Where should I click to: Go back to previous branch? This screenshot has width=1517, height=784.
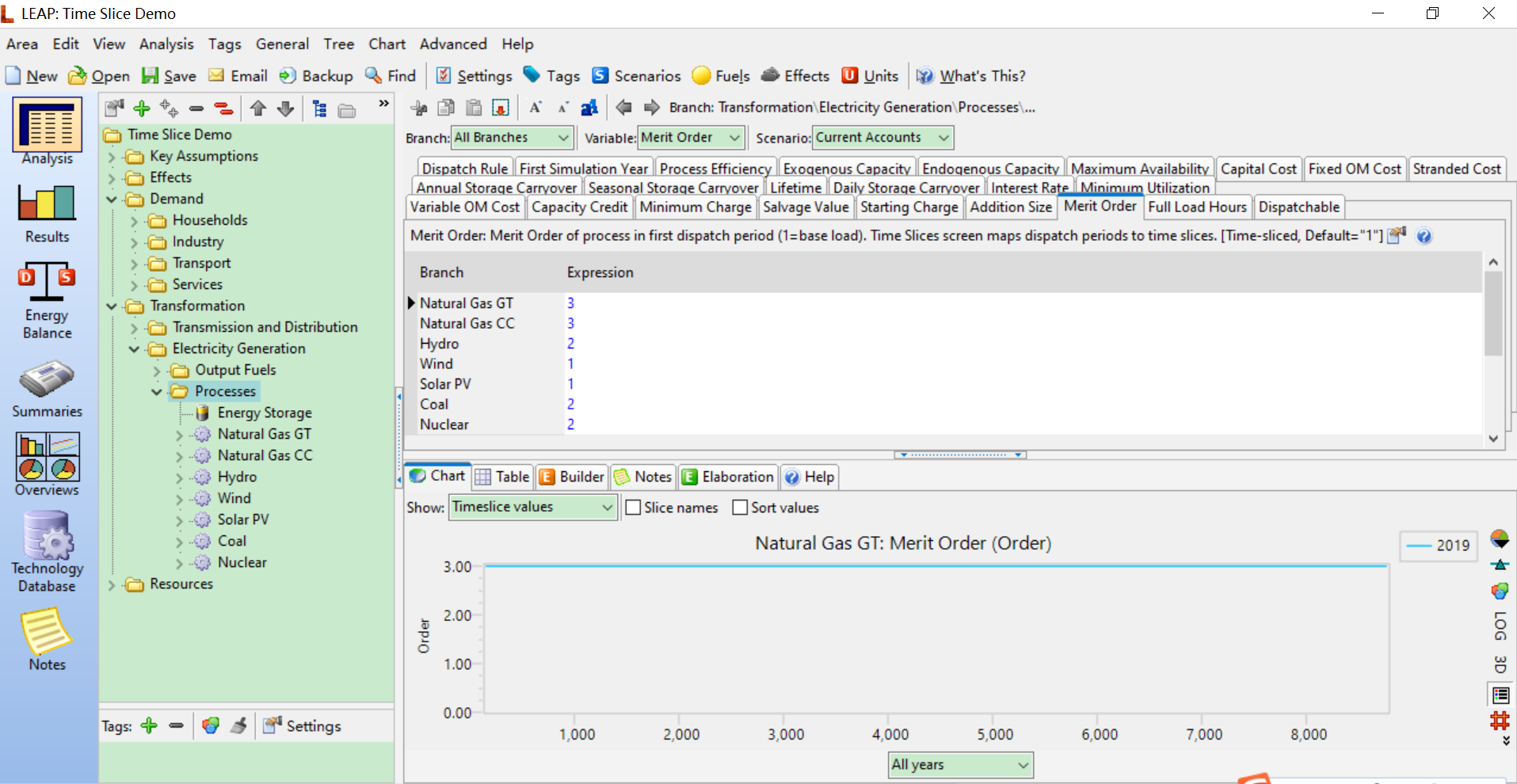click(624, 107)
